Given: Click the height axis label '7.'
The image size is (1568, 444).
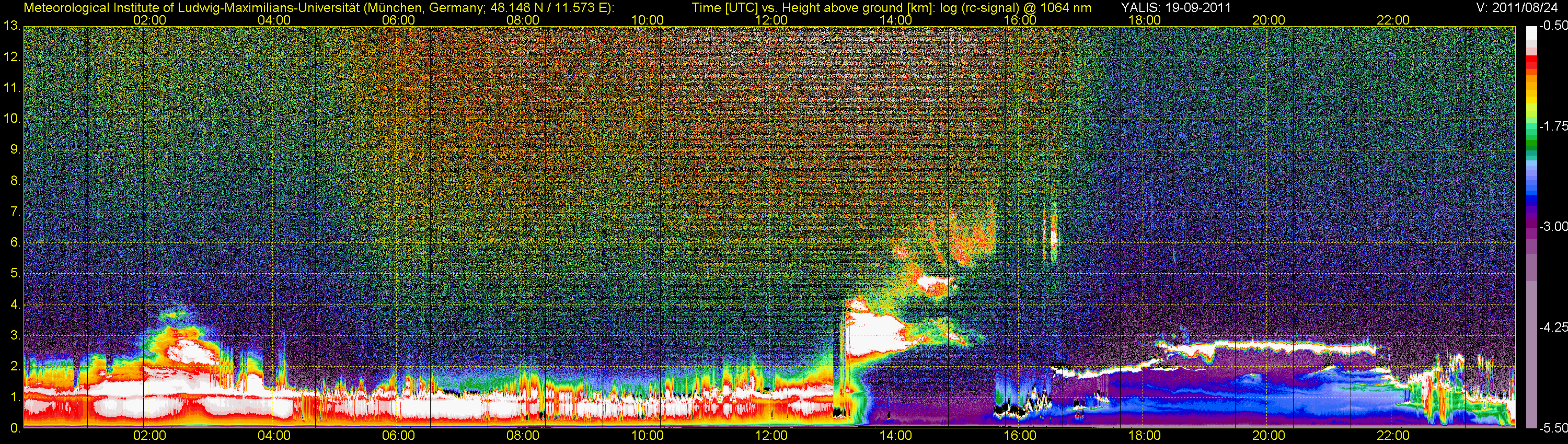Looking at the screenshot, I should (15, 212).
